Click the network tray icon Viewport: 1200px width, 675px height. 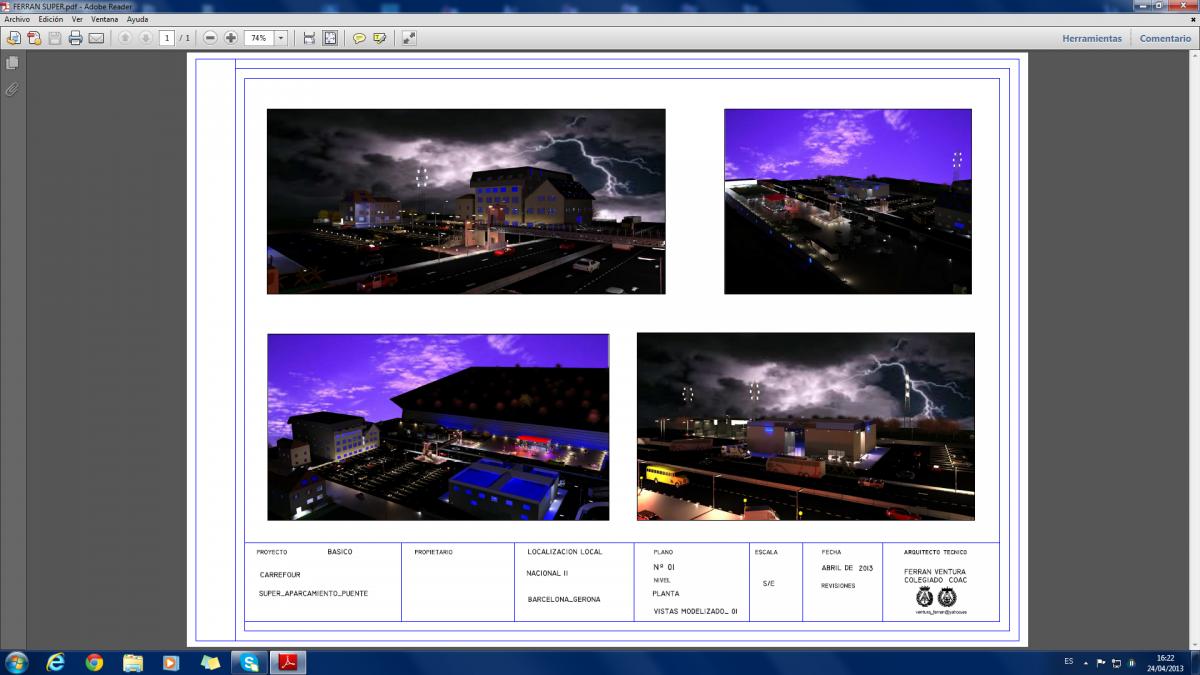click(1116, 662)
